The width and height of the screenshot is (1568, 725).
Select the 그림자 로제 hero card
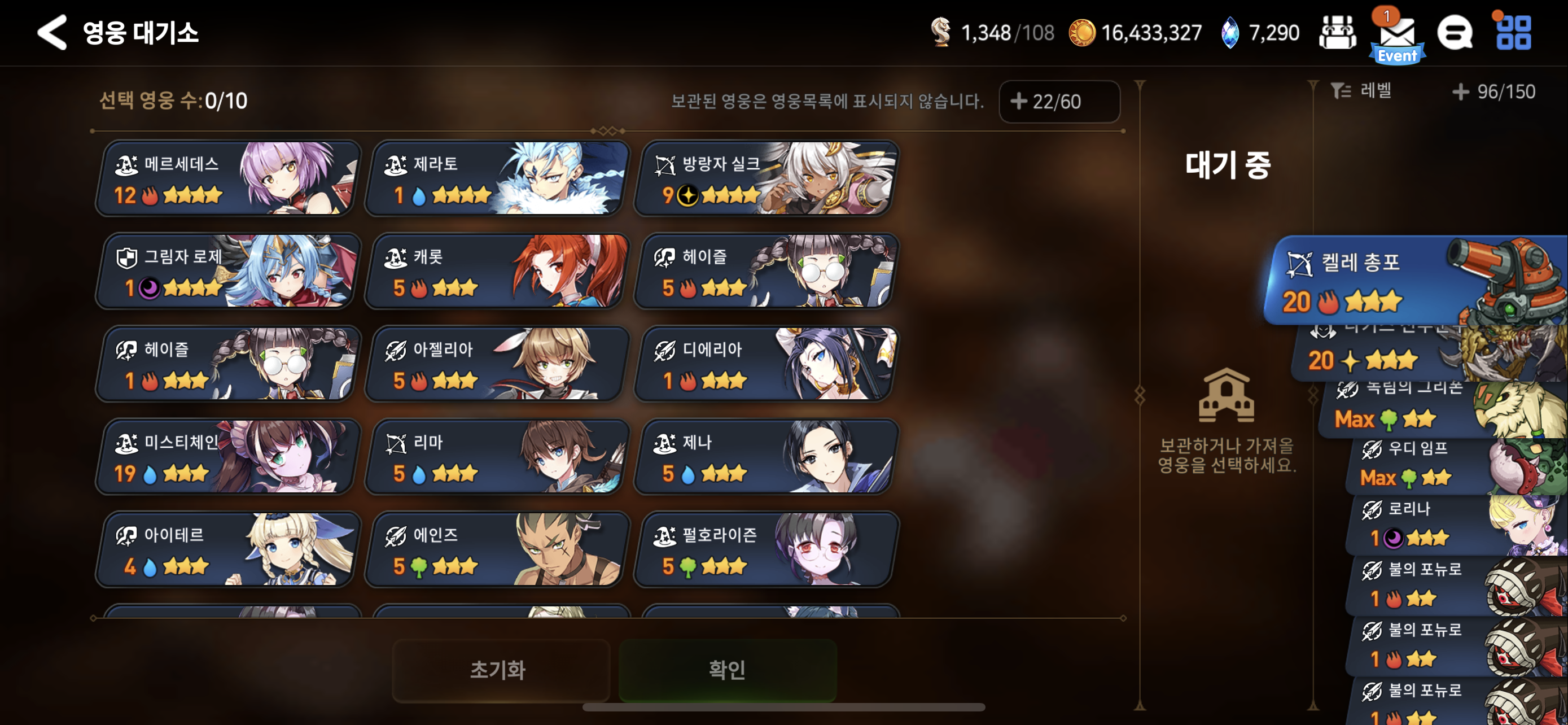(x=227, y=271)
